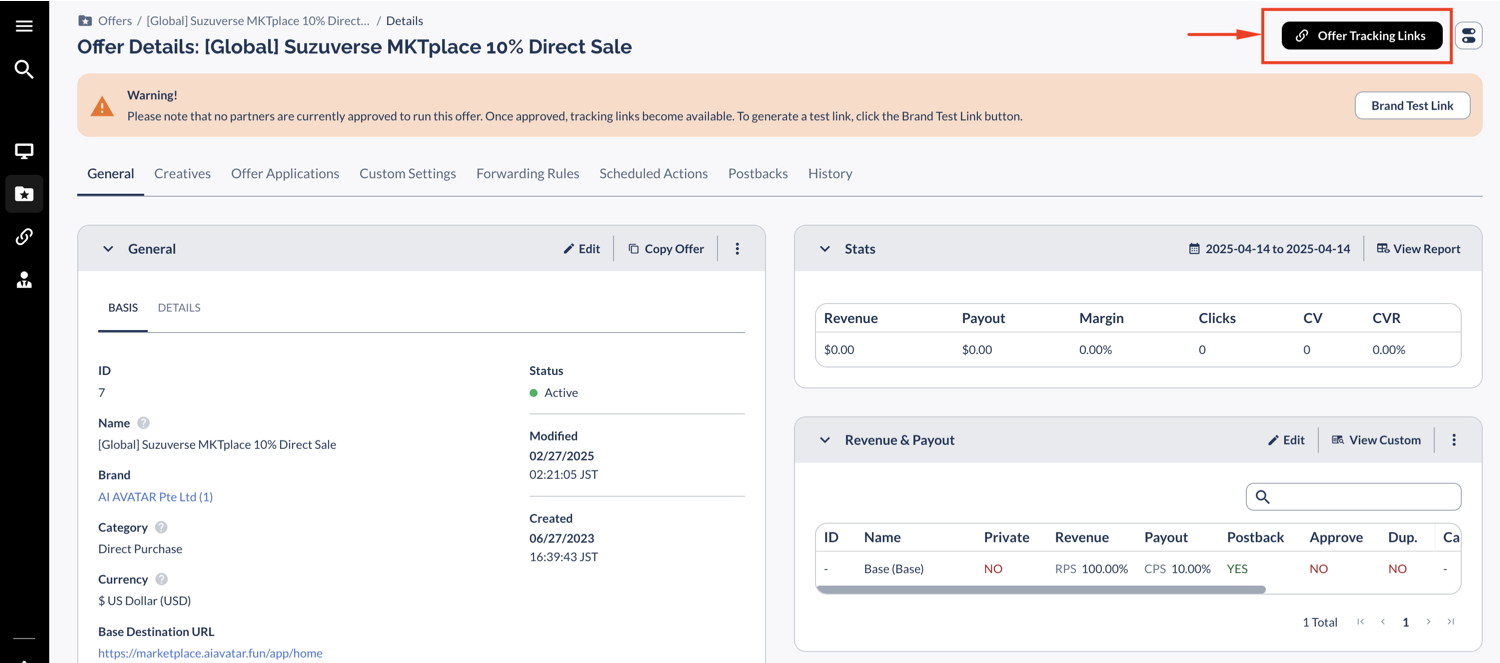
Task: Click the Payout header in Revenue & Payout table
Action: coord(1166,537)
